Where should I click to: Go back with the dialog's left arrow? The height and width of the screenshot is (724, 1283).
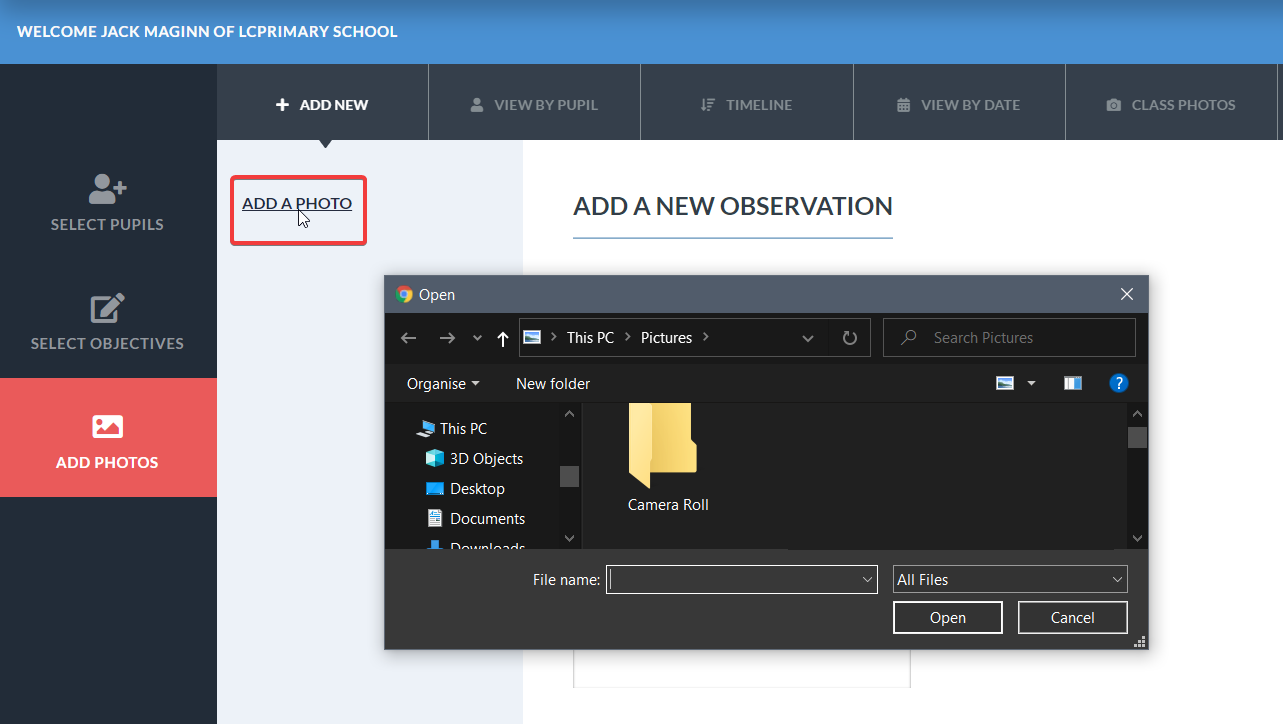pos(408,338)
